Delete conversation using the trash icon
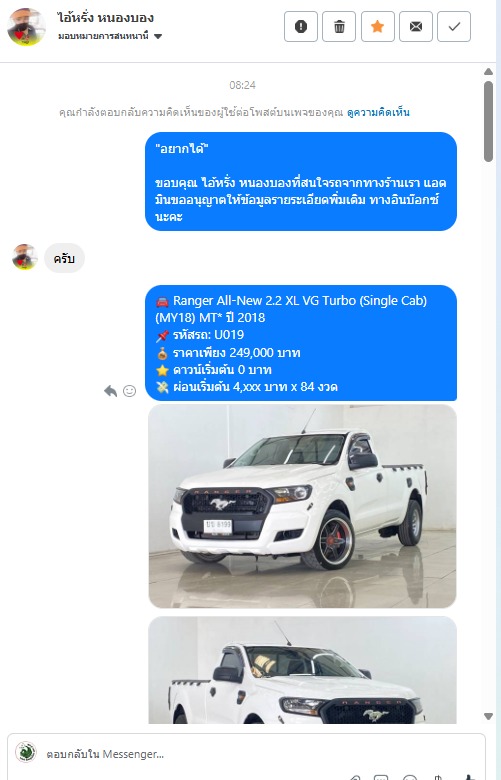The image size is (501, 780). click(339, 26)
